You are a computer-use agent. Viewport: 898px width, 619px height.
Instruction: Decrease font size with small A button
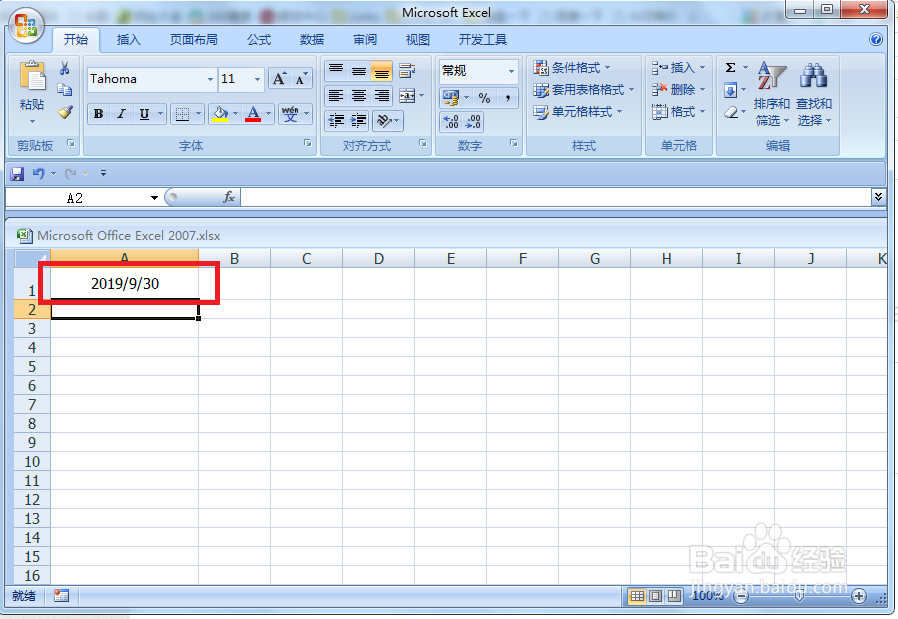point(301,79)
